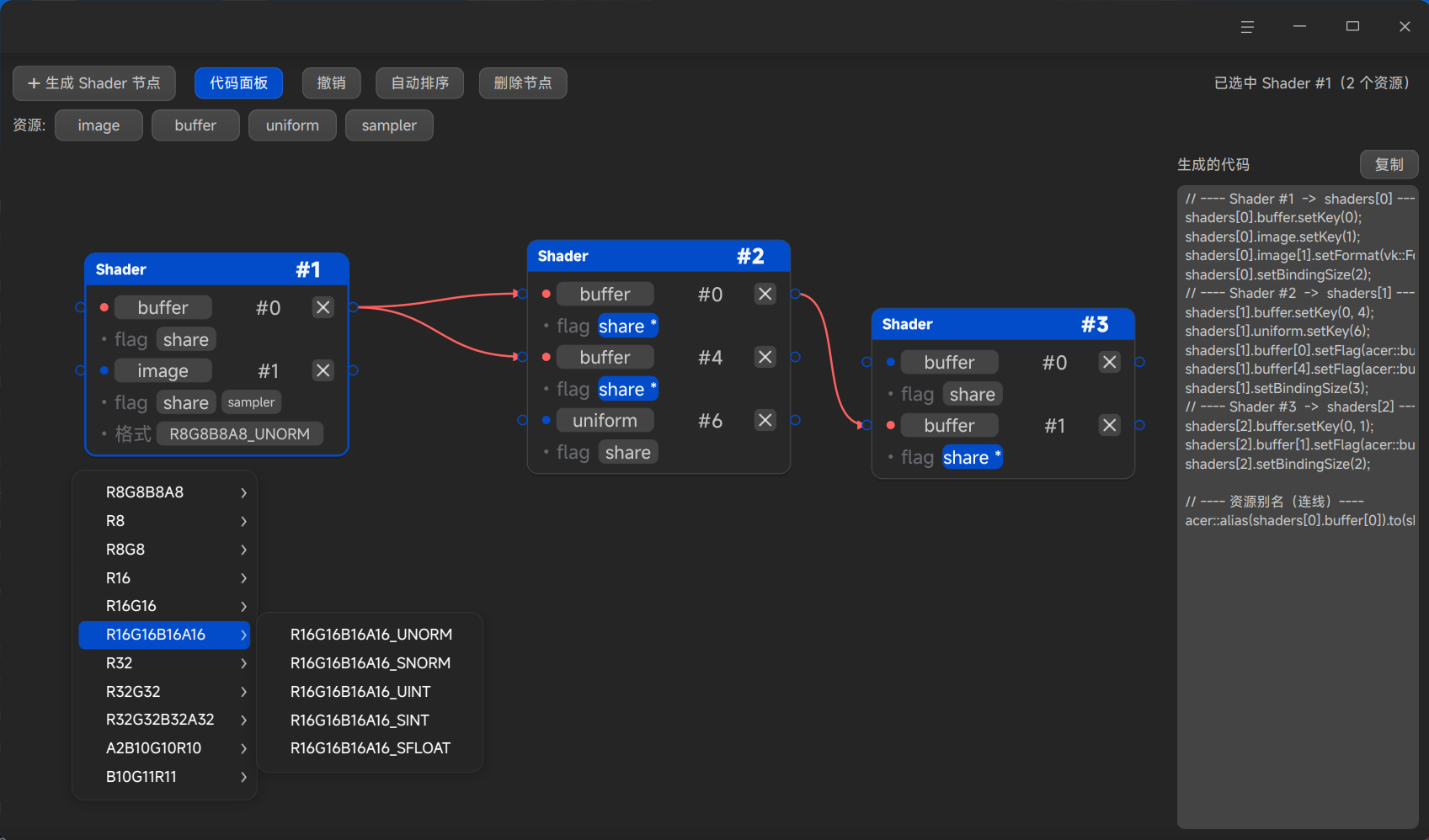Expand the B10G11R11 format submenu
Screen dimensions: 1429x840
click(165, 777)
